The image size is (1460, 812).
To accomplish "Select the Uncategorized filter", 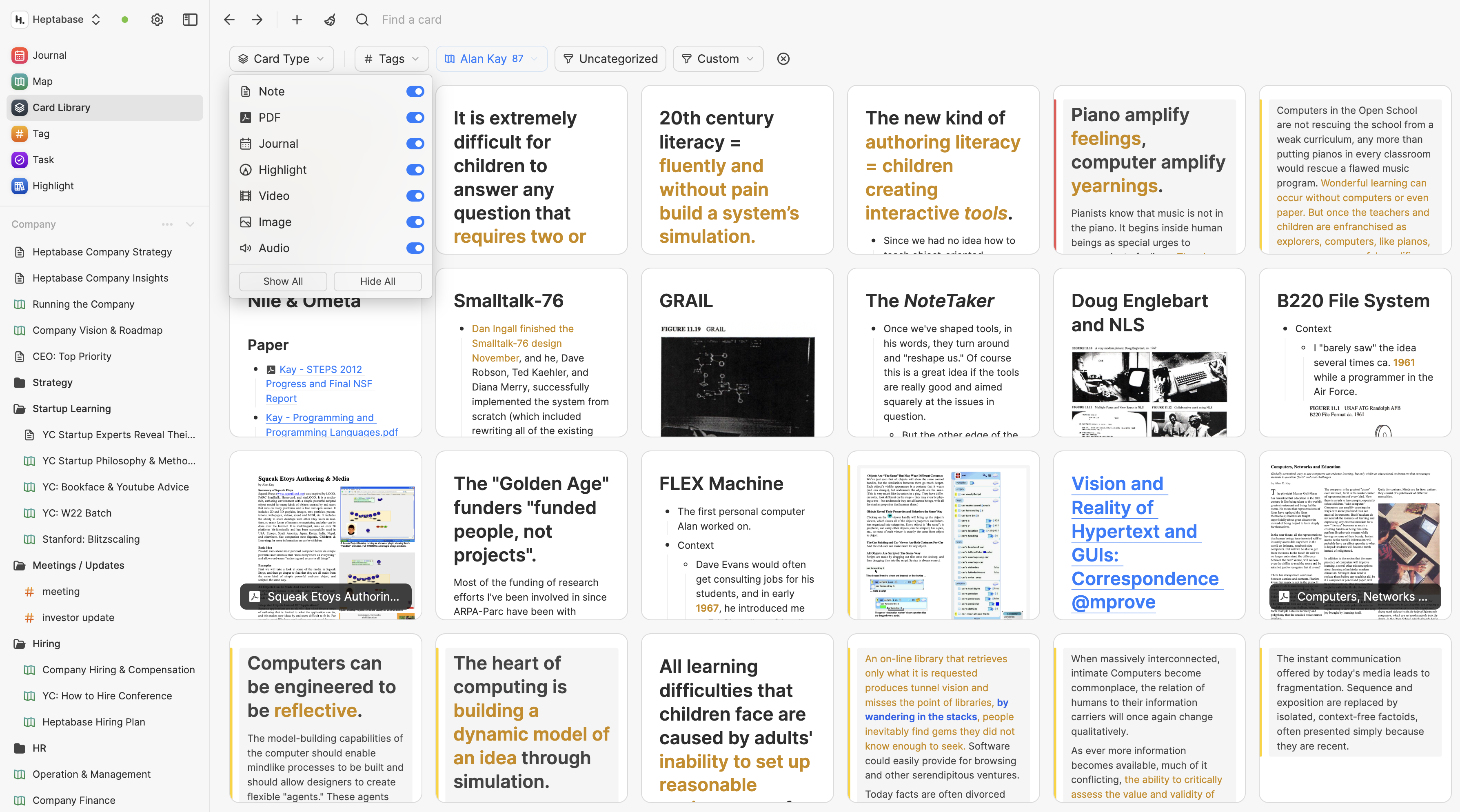I will (610, 59).
